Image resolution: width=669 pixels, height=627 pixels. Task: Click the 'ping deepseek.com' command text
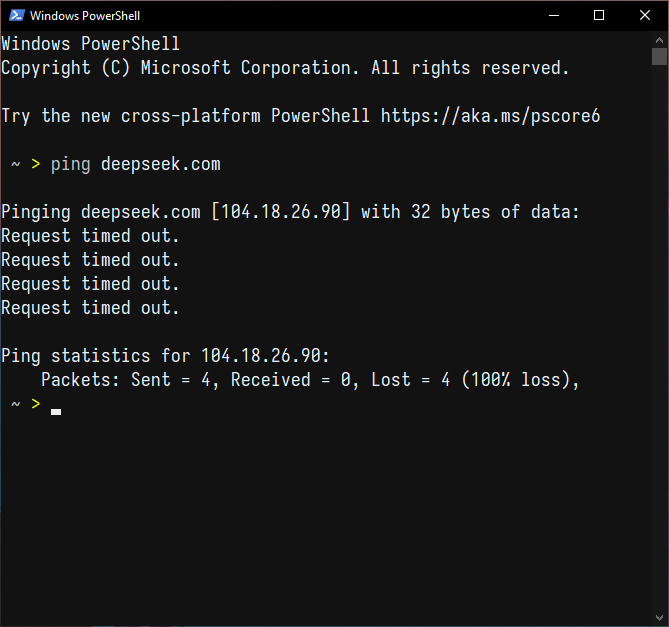(x=136, y=165)
